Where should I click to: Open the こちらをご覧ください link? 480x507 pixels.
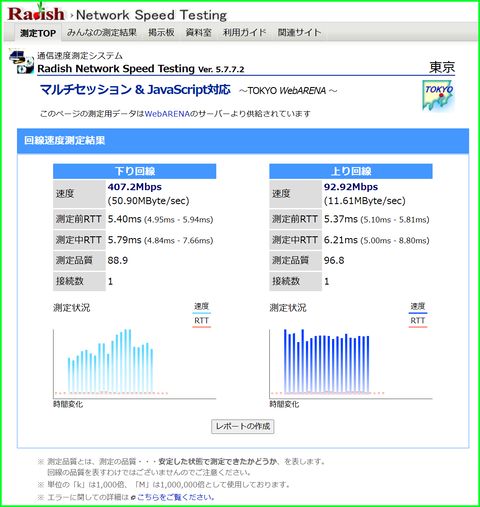tap(176, 497)
